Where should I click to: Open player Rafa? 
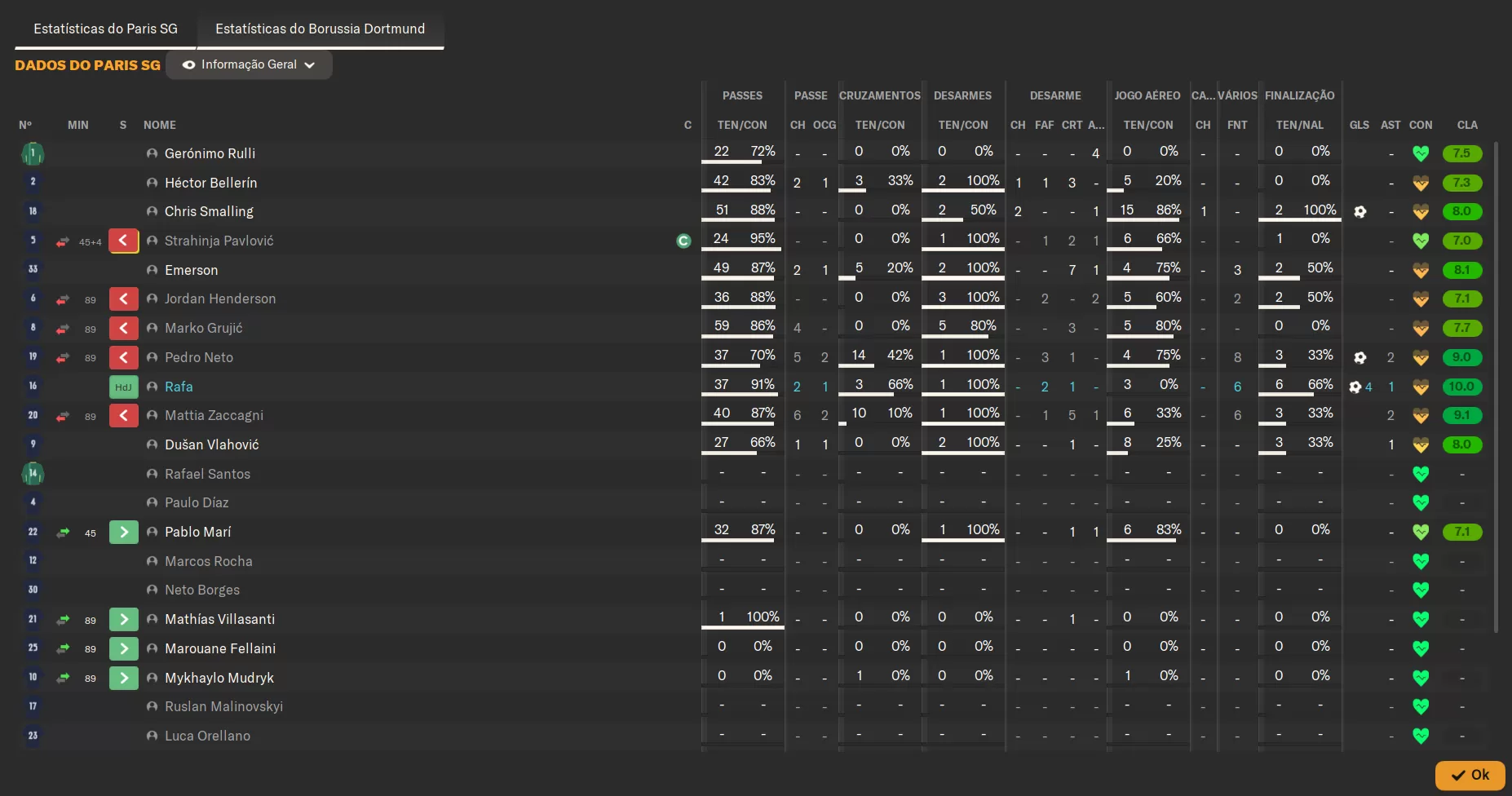[179, 387]
